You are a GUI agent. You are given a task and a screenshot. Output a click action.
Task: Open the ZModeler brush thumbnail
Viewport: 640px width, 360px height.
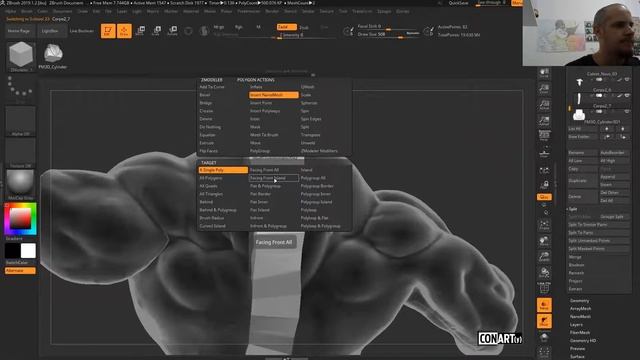coord(20,56)
